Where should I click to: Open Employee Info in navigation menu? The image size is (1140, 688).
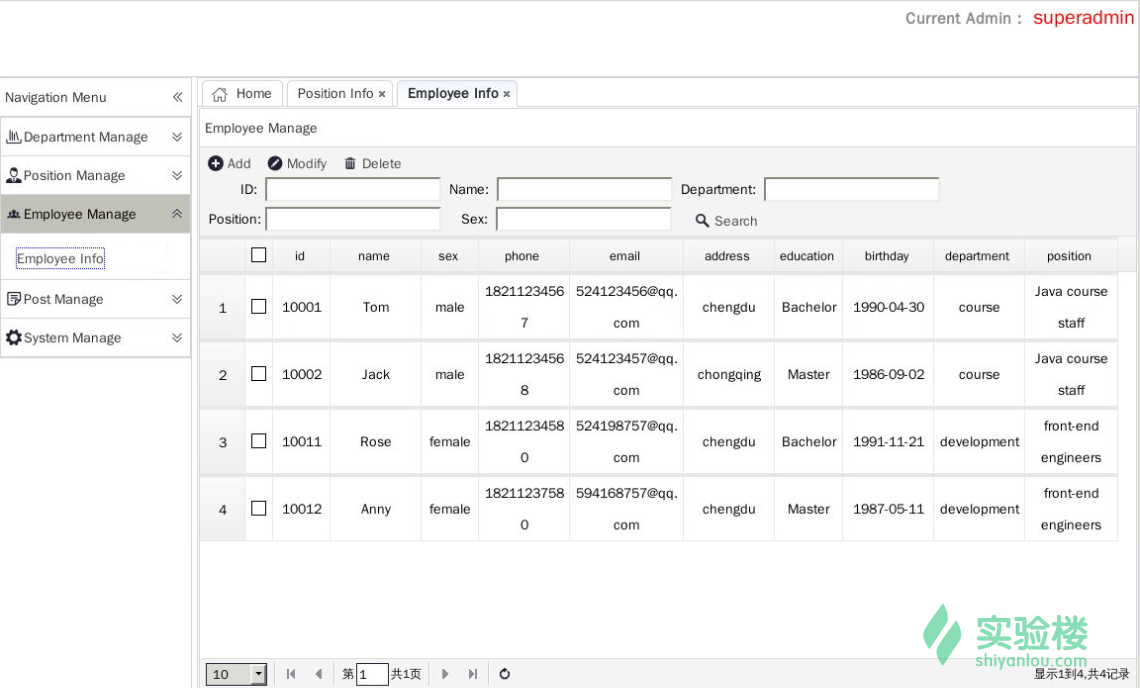(x=60, y=258)
